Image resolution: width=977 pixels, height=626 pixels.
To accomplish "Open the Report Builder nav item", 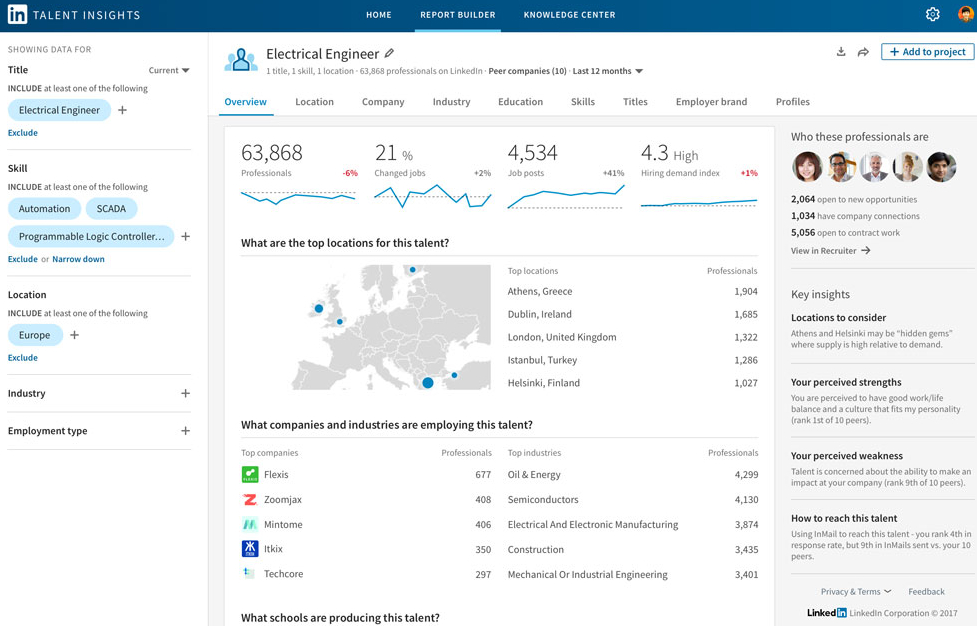I will 458,15.
